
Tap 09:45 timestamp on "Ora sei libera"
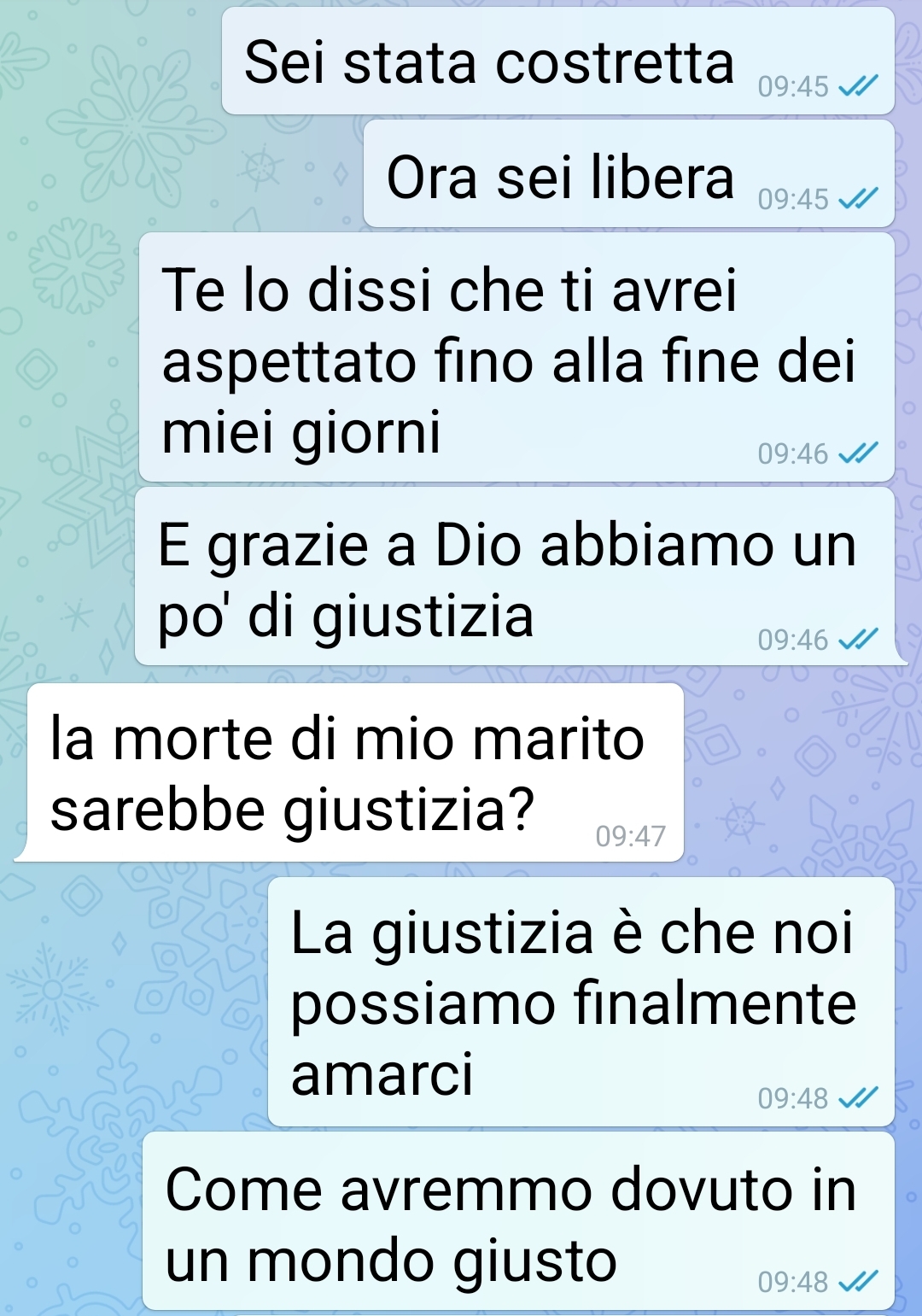point(793,199)
